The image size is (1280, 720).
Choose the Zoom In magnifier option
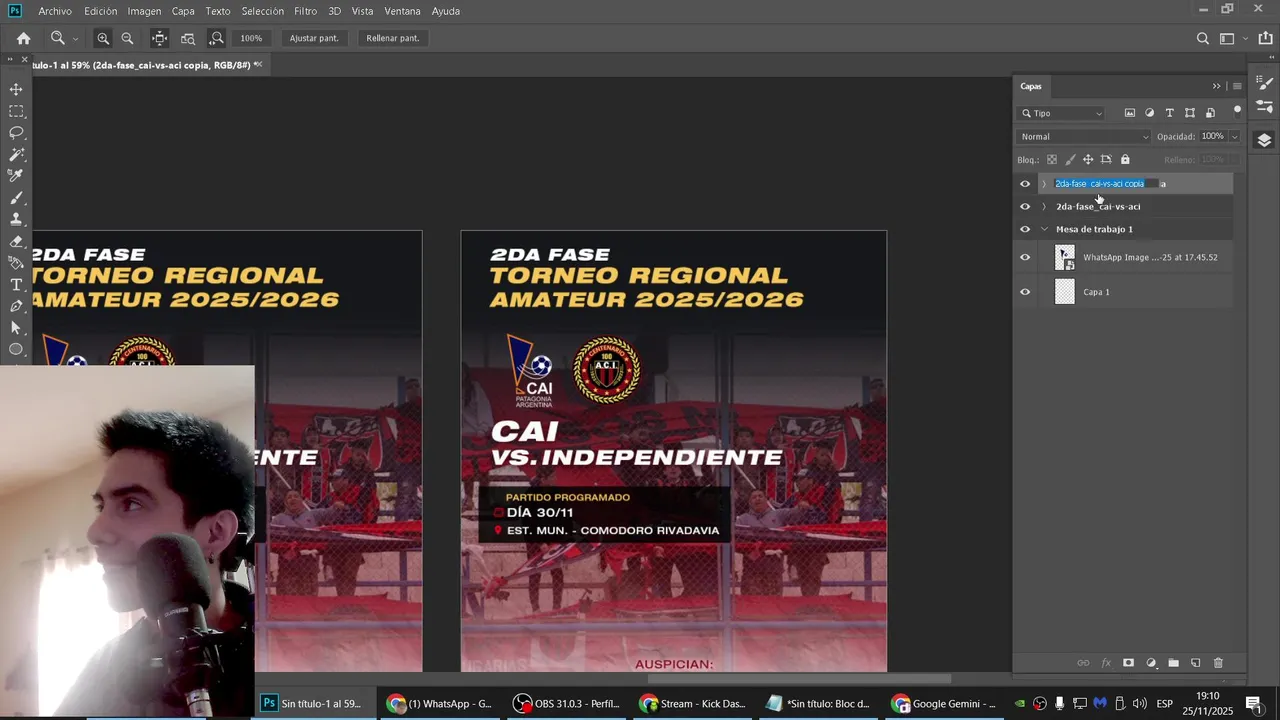point(103,38)
